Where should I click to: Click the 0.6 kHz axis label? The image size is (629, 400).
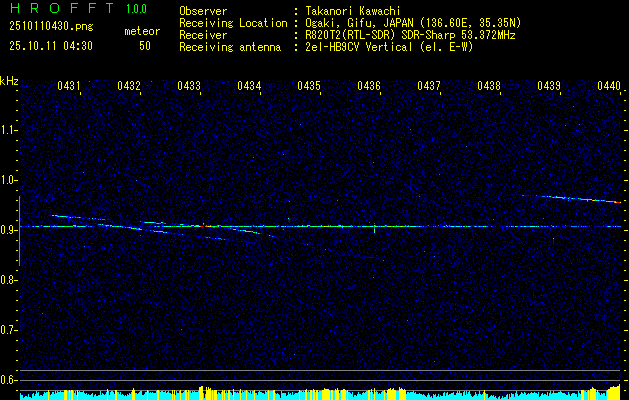[9, 380]
